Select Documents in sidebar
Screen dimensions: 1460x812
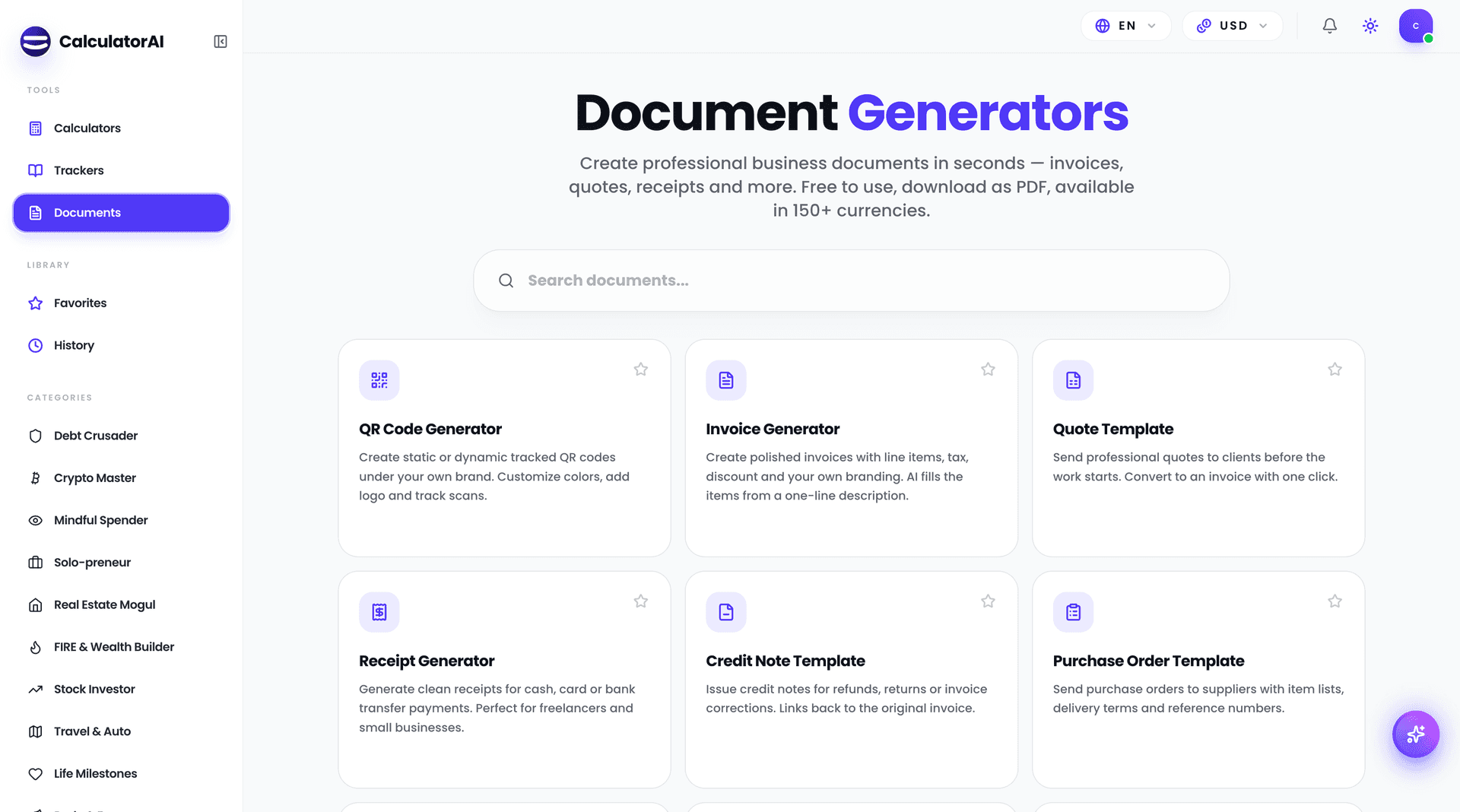[x=121, y=213]
